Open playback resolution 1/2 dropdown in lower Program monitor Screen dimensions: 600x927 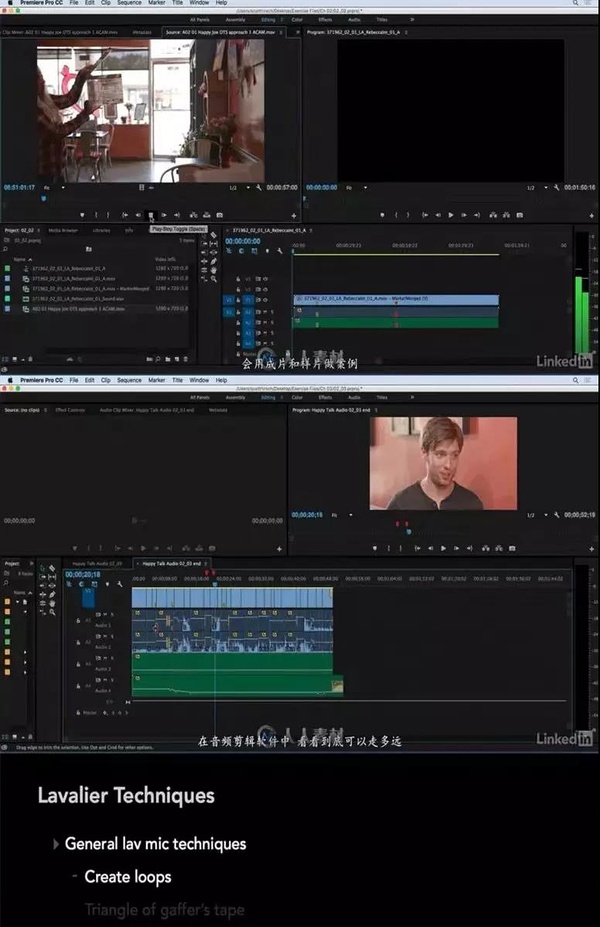(x=537, y=515)
